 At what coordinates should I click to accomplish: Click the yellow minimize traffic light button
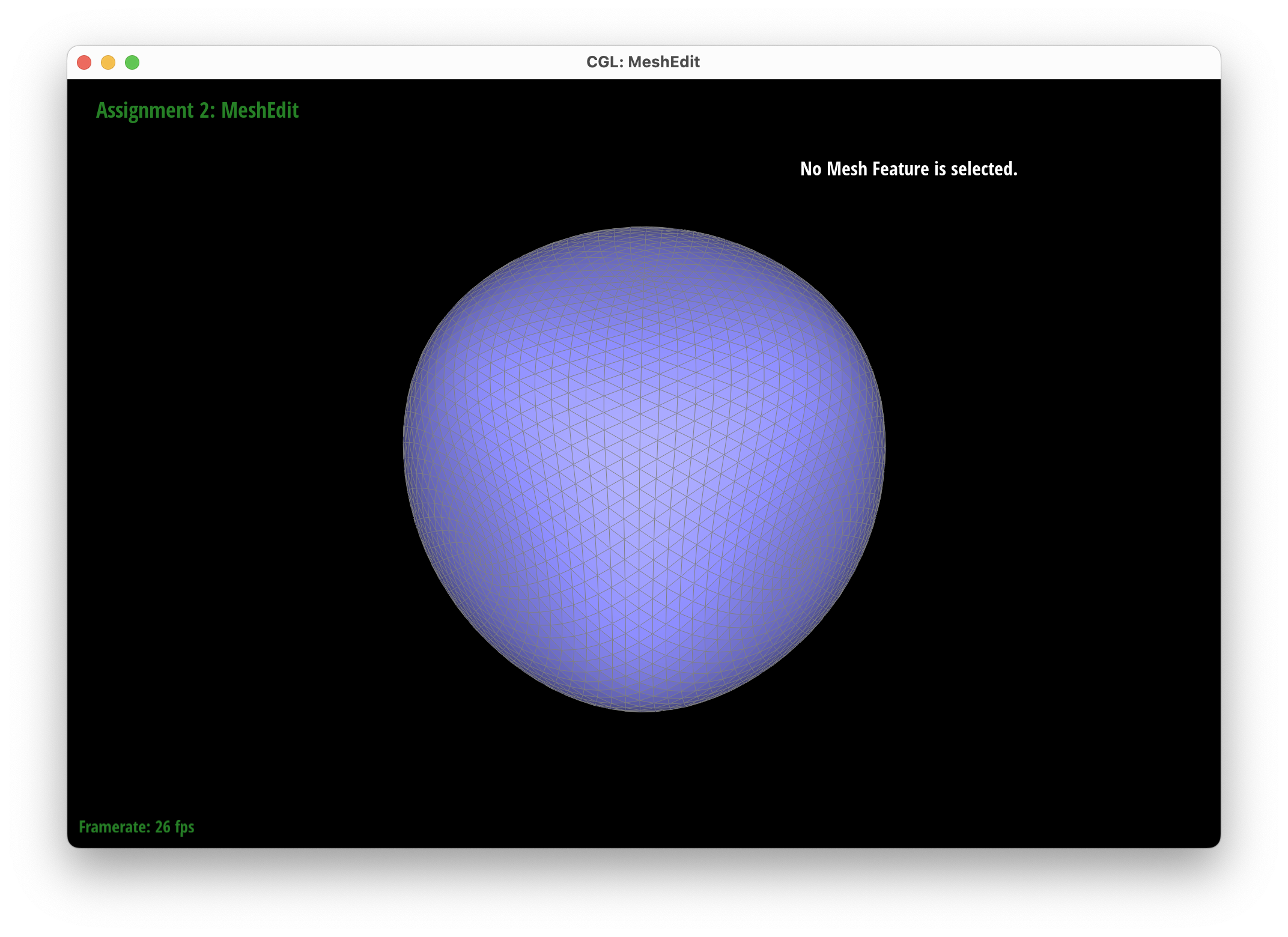[x=108, y=62]
